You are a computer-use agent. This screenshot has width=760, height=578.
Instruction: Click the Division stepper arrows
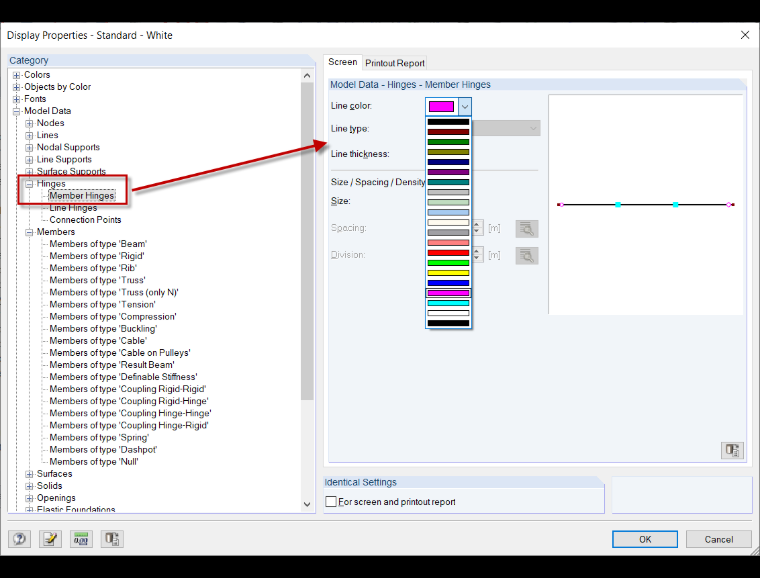pyautogui.click(x=477, y=255)
